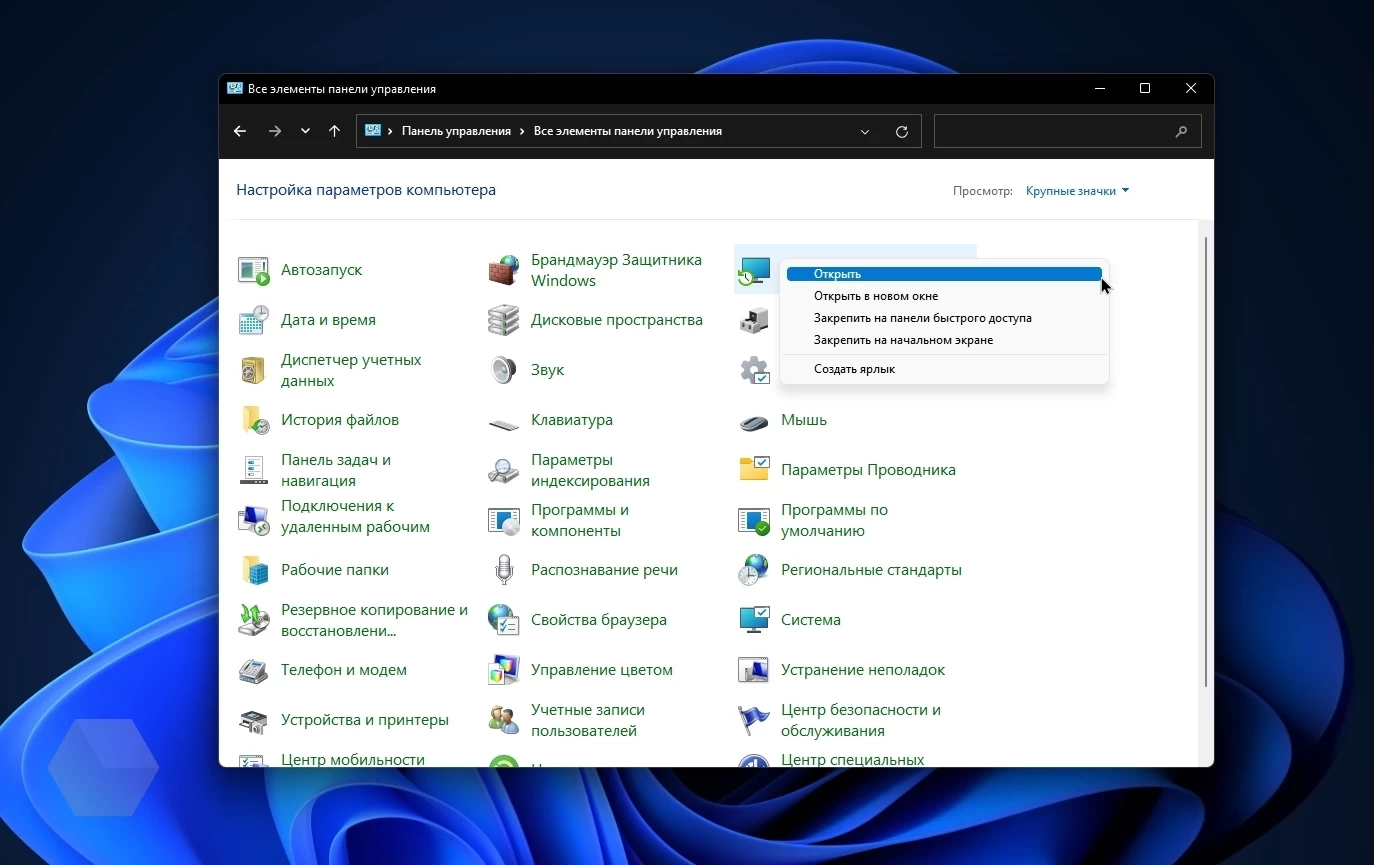Click the Звук speaker icon
The height and width of the screenshot is (865, 1374).
point(504,370)
